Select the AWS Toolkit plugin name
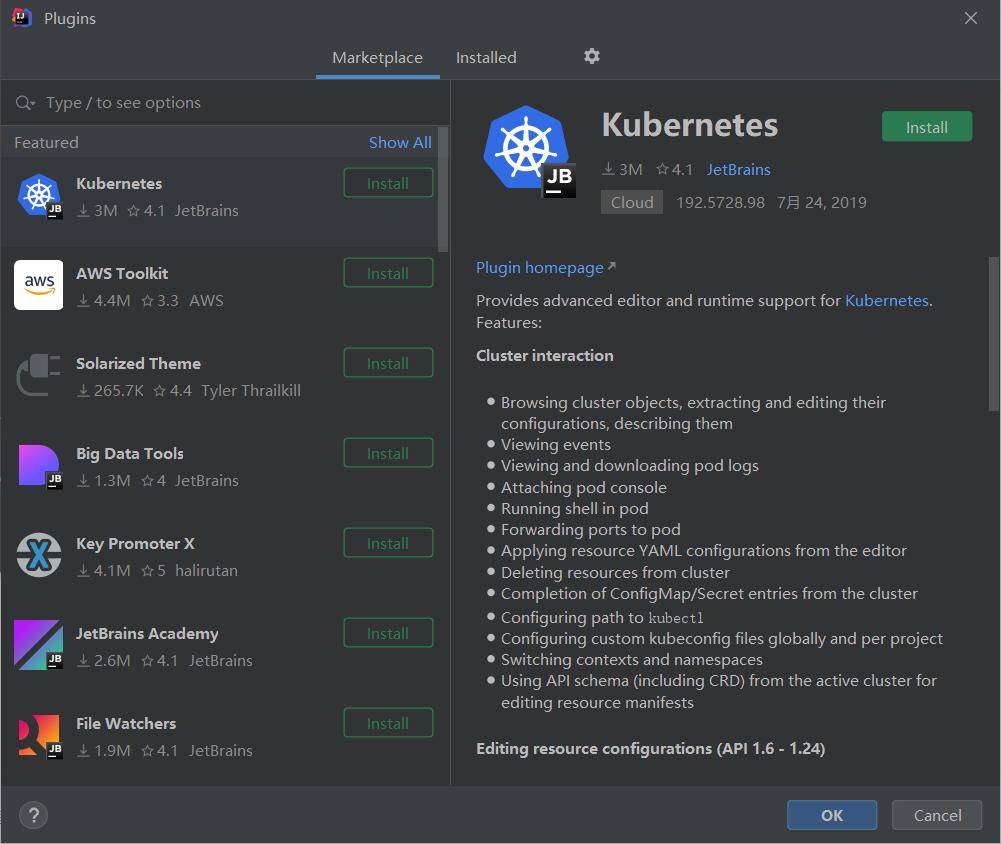This screenshot has height=844, width=1001. [x=122, y=274]
